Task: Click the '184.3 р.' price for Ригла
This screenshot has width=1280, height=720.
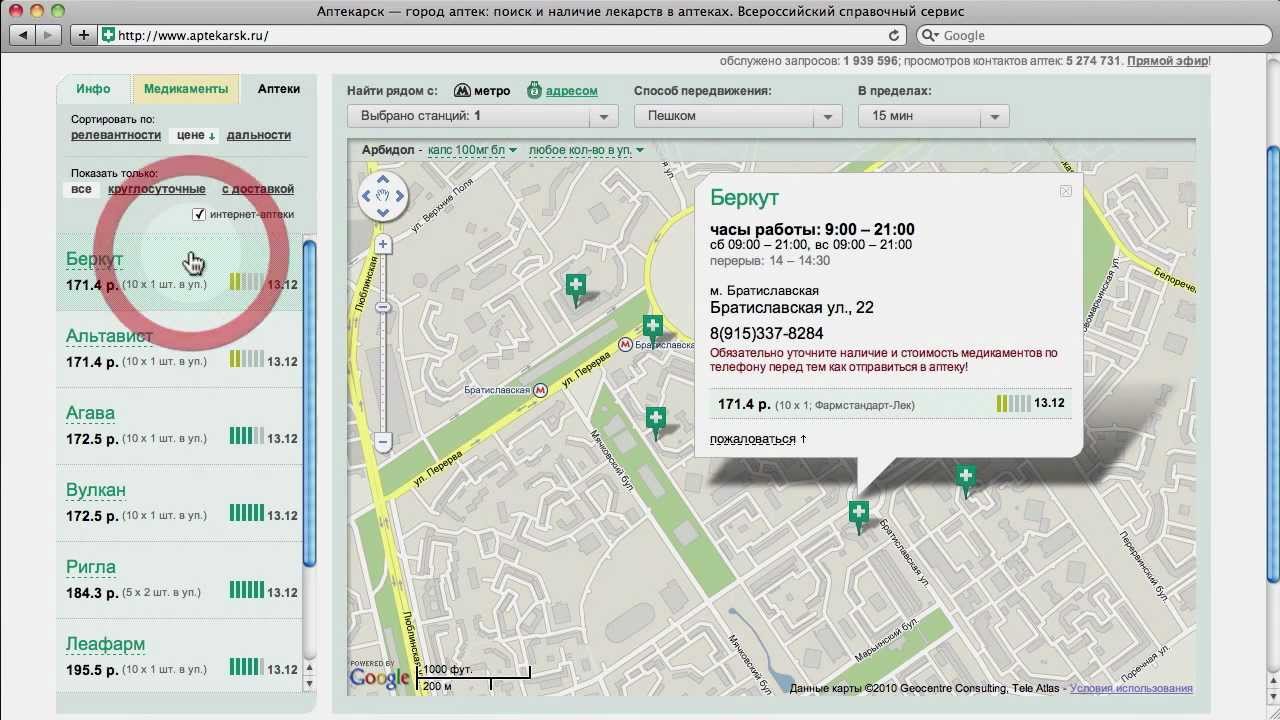Action: click(x=92, y=593)
